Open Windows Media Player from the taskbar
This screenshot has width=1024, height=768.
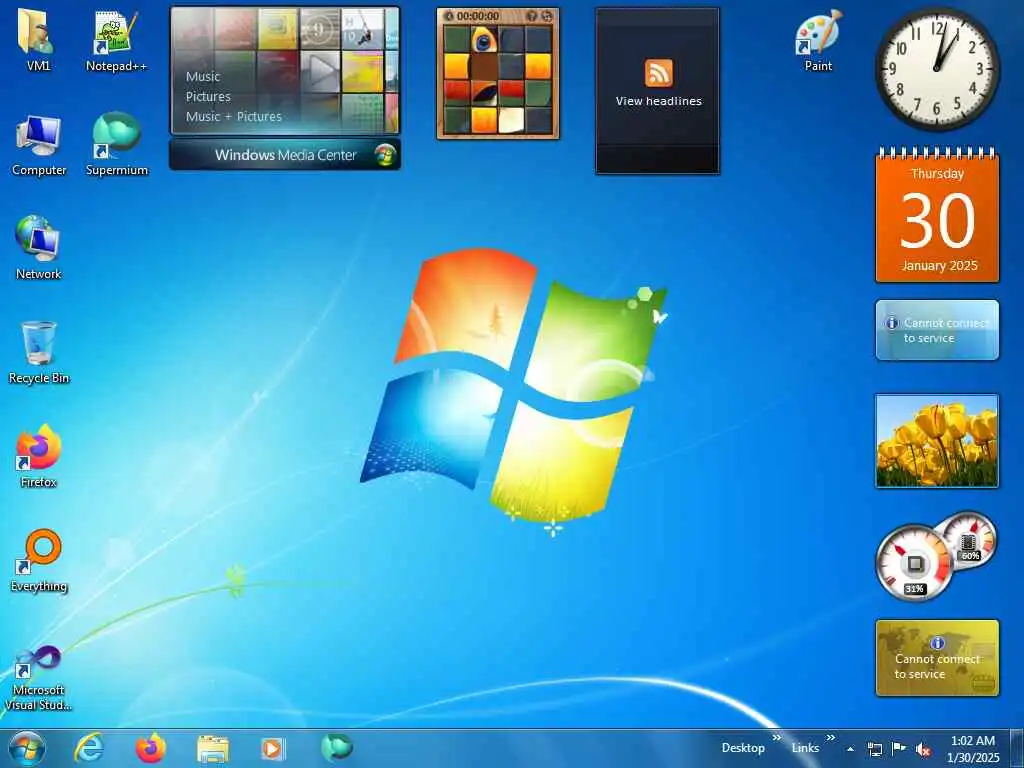point(273,749)
